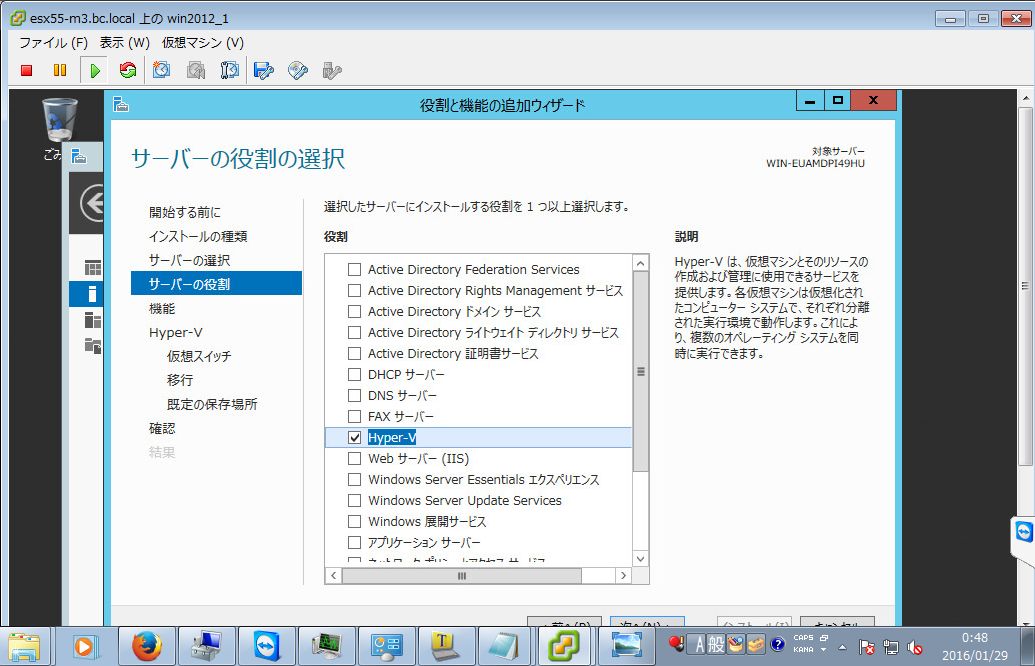The height and width of the screenshot is (666, 1035).
Task: Check the Web server (IIS) checkbox
Action: [354, 458]
